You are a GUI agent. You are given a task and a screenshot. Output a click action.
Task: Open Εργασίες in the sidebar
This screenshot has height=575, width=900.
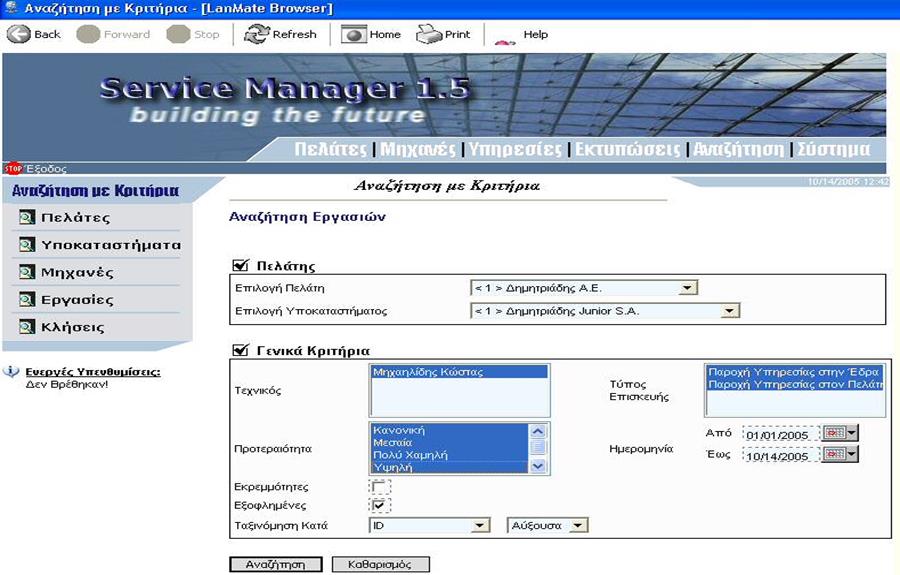pos(77,300)
